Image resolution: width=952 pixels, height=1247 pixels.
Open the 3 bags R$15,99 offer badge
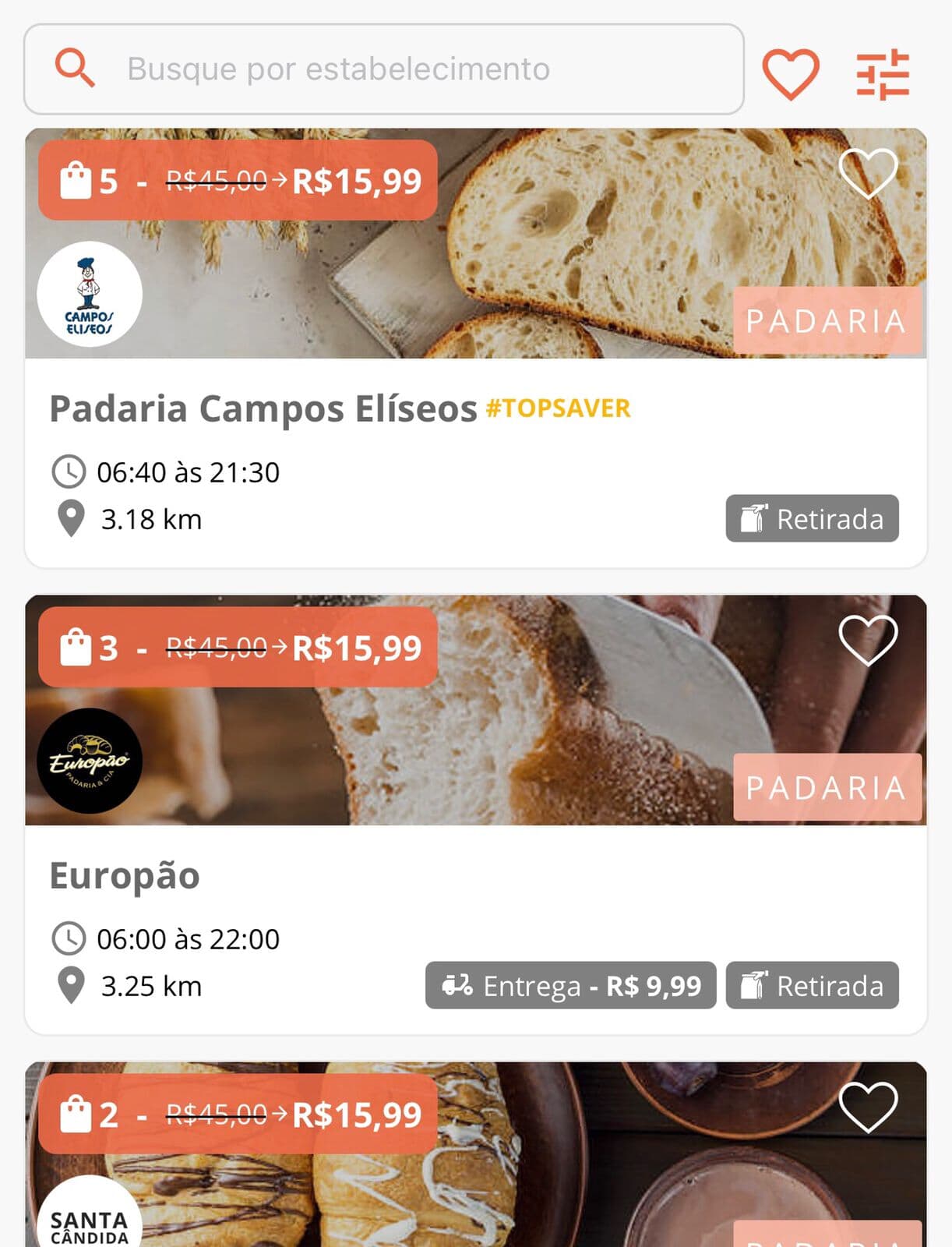coord(238,647)
